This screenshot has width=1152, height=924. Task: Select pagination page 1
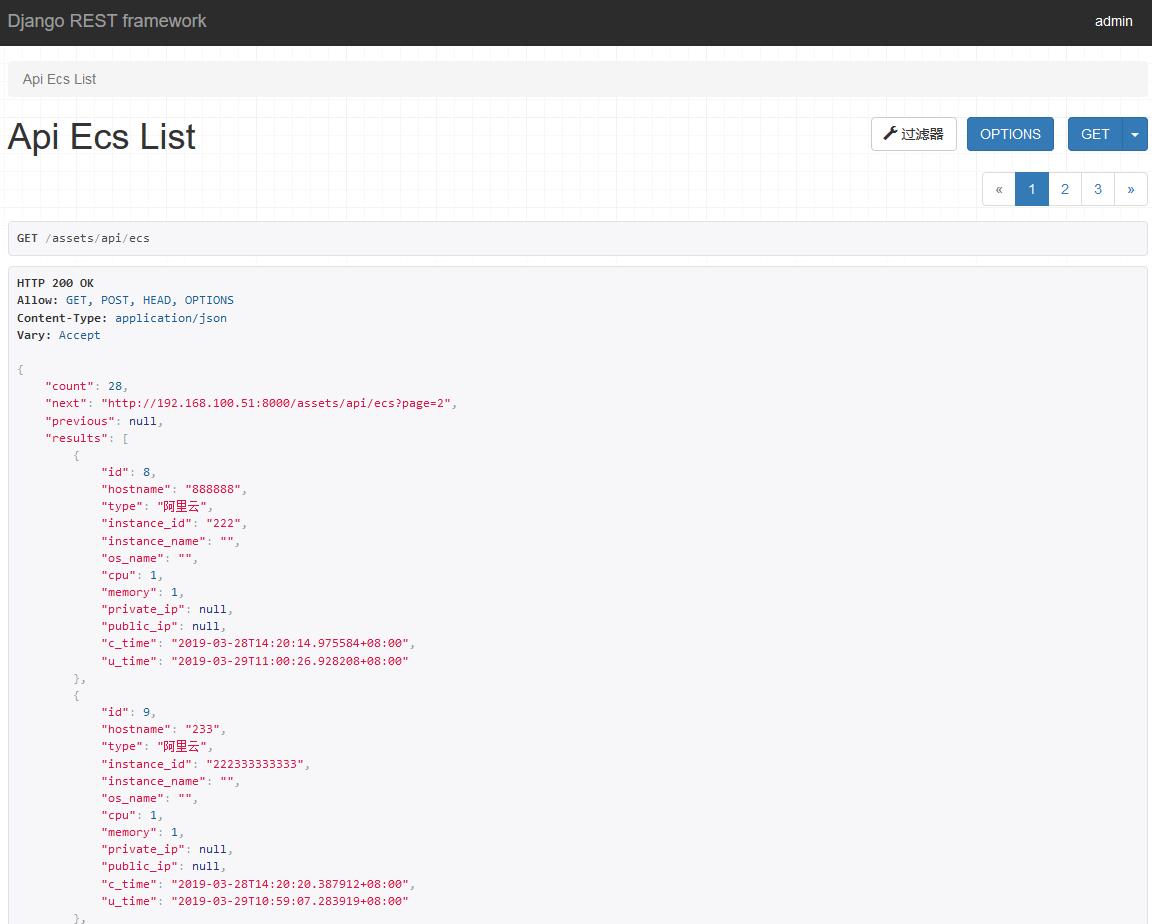click(x=1032, y=190)
